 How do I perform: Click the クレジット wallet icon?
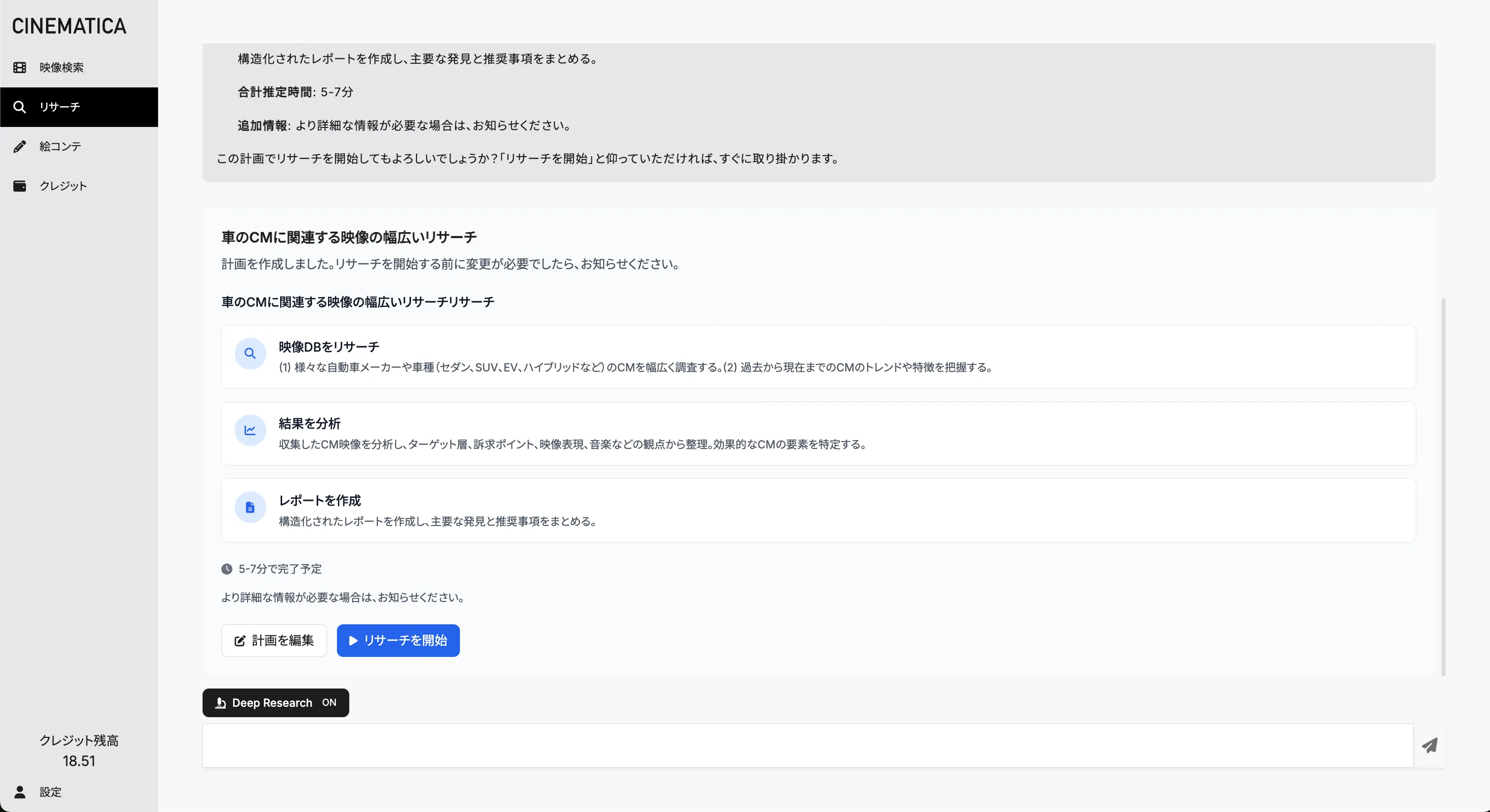point(20,186)
